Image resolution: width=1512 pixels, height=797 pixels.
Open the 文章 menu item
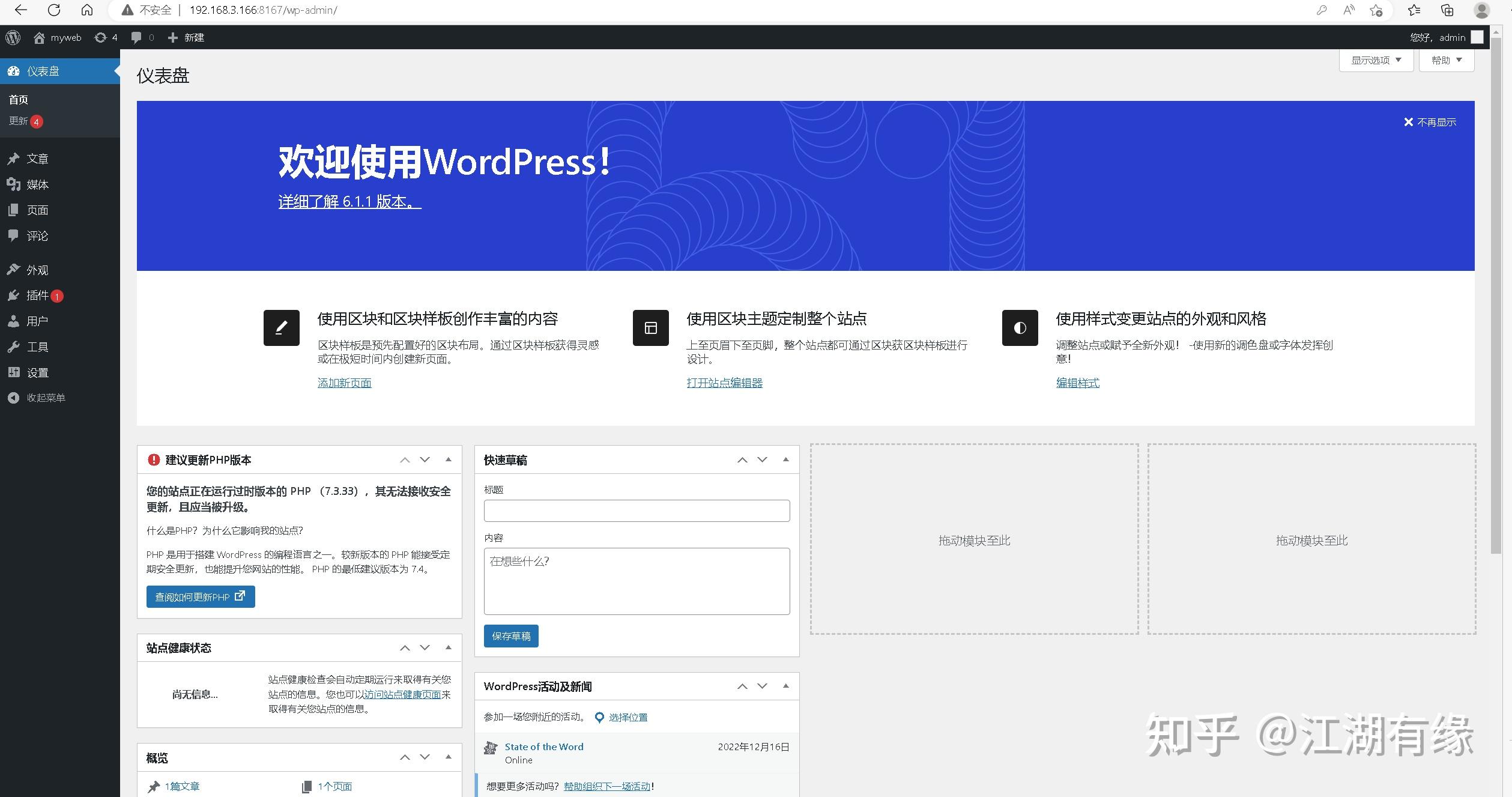point(14,158)
